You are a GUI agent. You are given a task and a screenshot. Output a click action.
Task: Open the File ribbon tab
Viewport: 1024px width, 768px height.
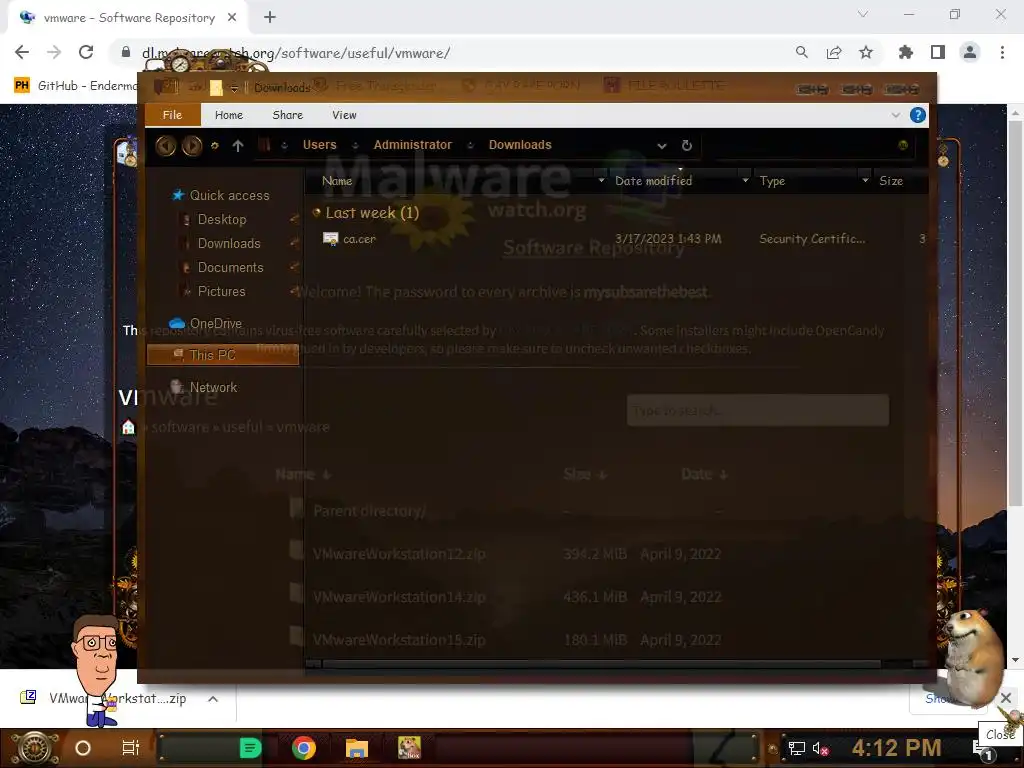[172, 115]
